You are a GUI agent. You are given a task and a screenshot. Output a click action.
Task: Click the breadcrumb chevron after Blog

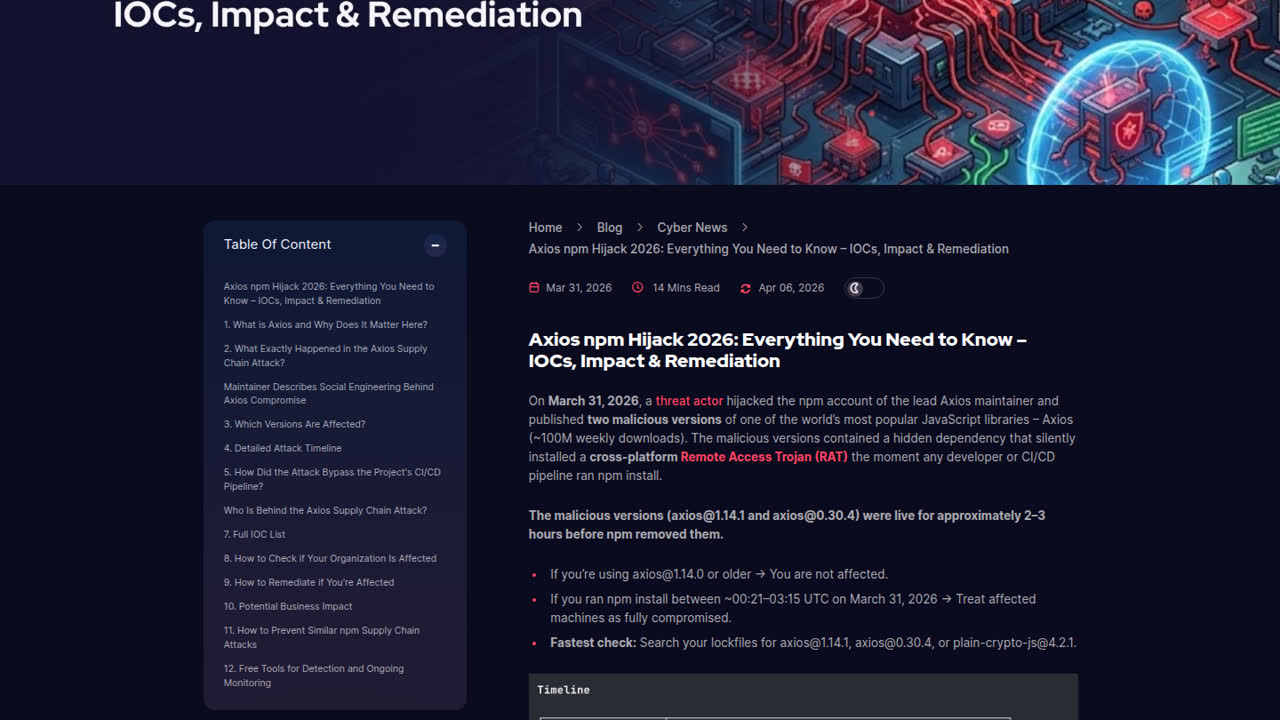640,228
